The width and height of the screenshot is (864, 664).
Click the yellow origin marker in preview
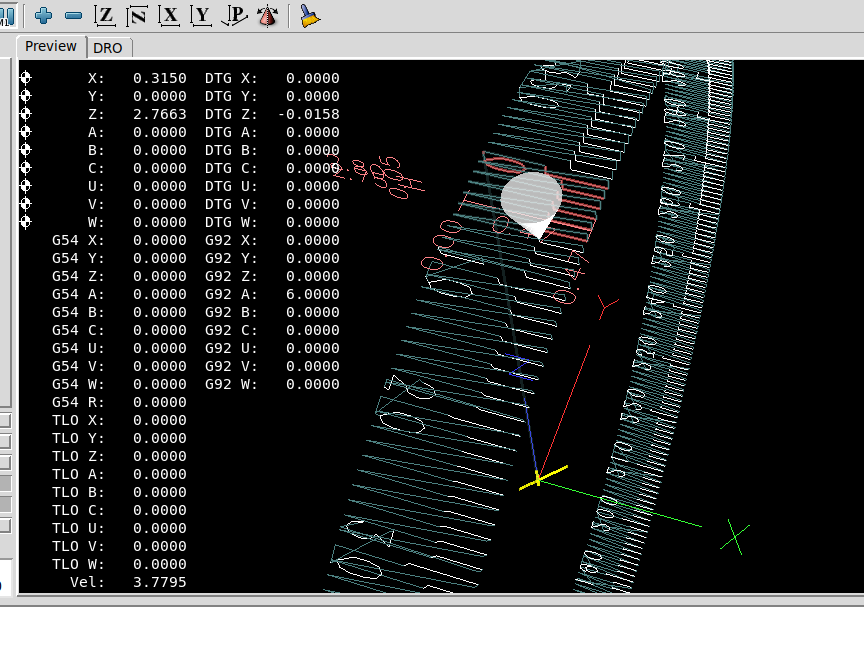pos(539,478)
